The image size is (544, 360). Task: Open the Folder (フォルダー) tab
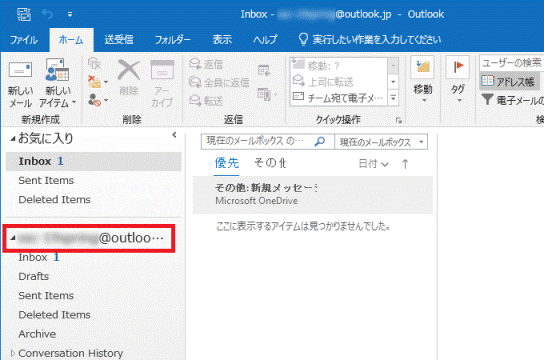(172, 40)
